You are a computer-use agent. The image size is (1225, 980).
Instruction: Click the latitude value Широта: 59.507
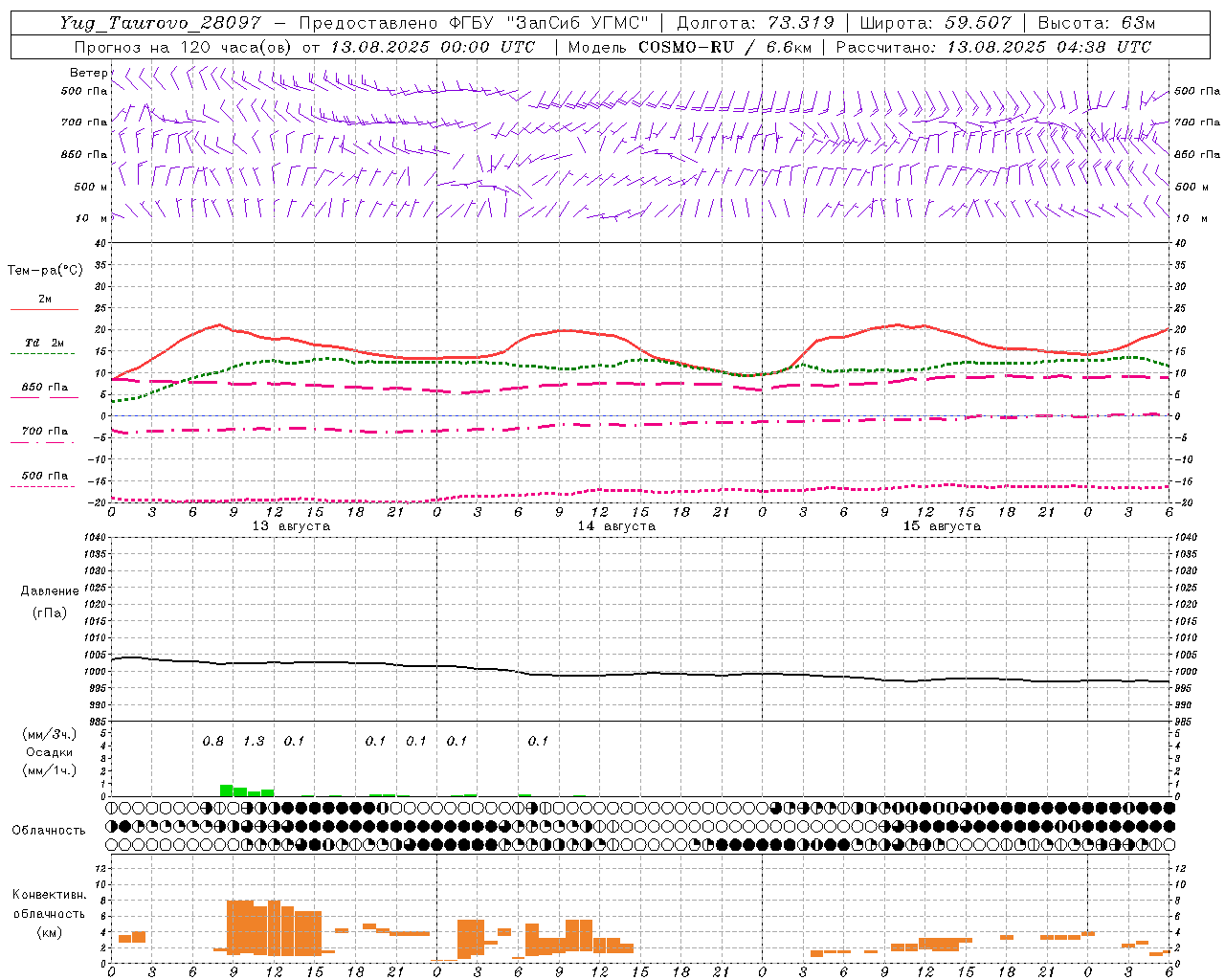[936, 23]
